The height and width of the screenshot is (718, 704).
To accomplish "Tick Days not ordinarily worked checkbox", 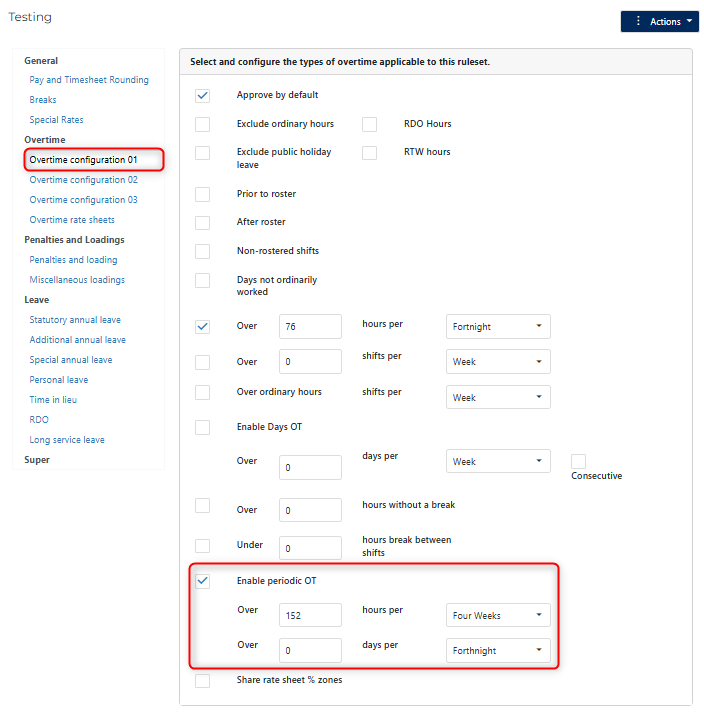I will (202, 280).
